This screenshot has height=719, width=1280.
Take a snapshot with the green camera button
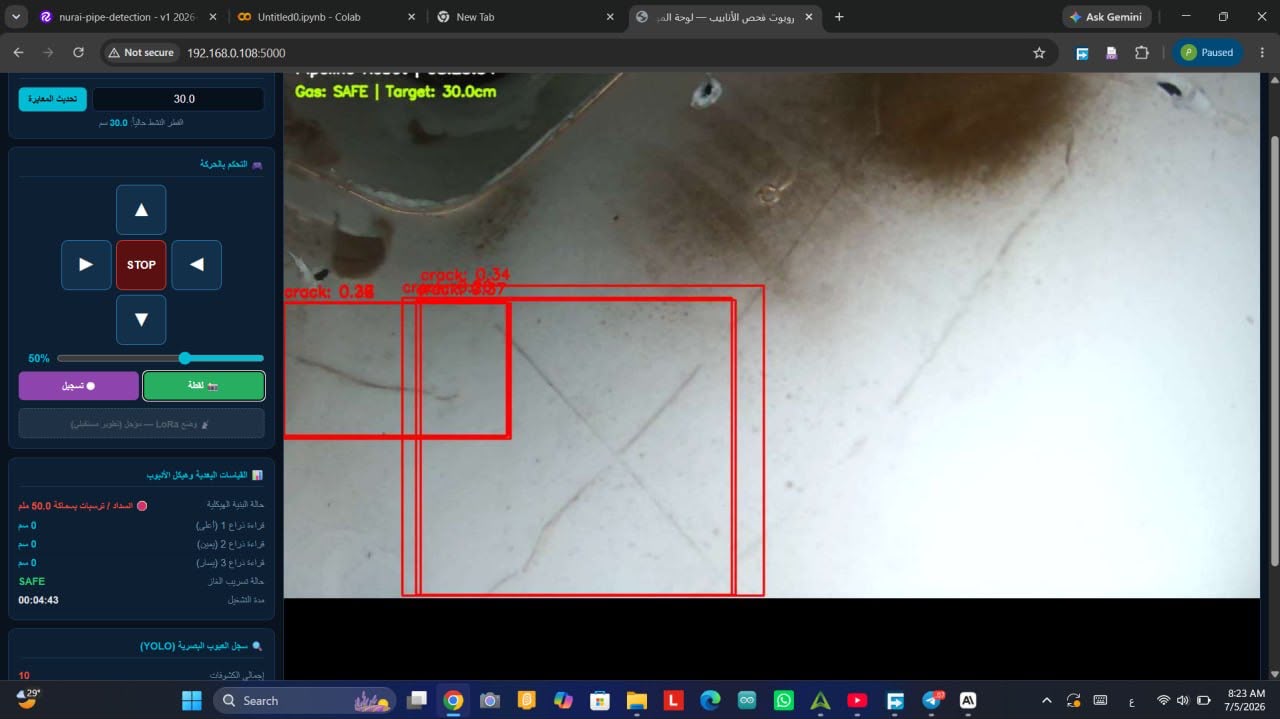(x=204, y=385)
